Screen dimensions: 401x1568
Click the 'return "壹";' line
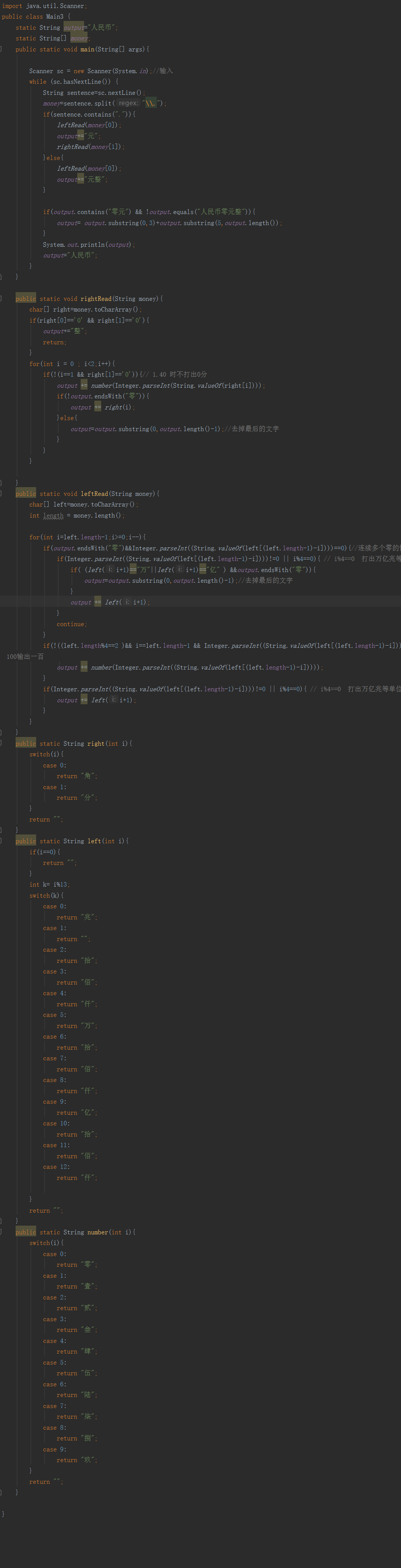point(77,1287)
